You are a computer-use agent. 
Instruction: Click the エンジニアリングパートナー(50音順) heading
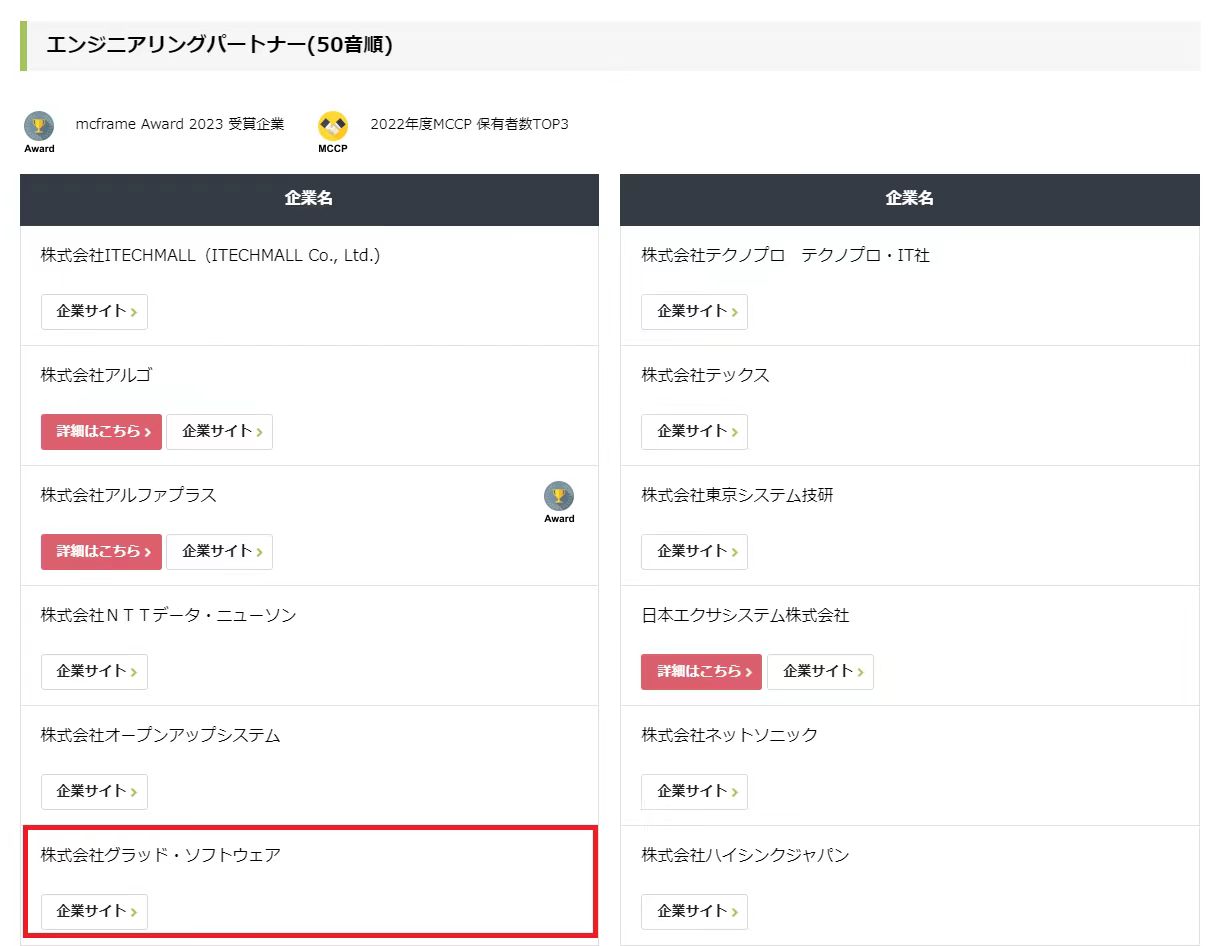pyautogui.click(x=219, y=46)
